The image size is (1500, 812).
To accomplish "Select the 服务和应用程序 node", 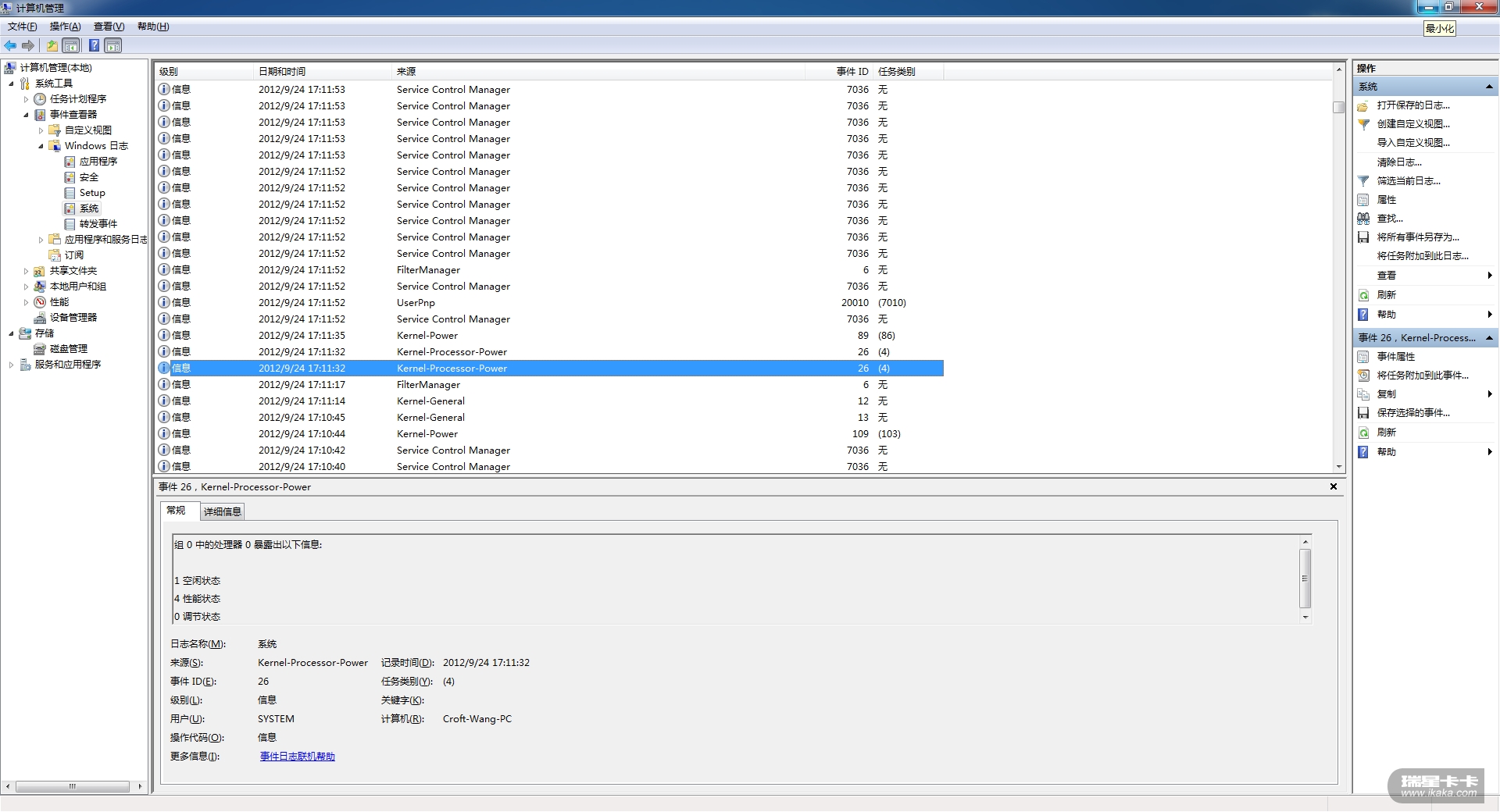I will (x=68, y=365).
